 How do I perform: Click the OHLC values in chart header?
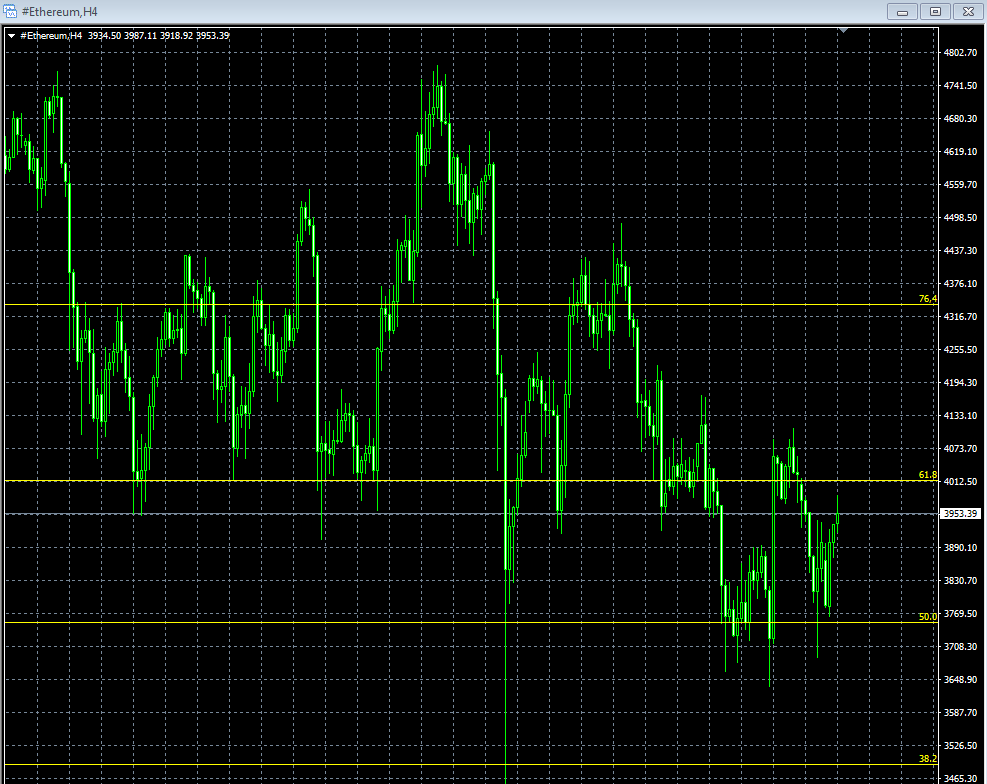(158, 36)
